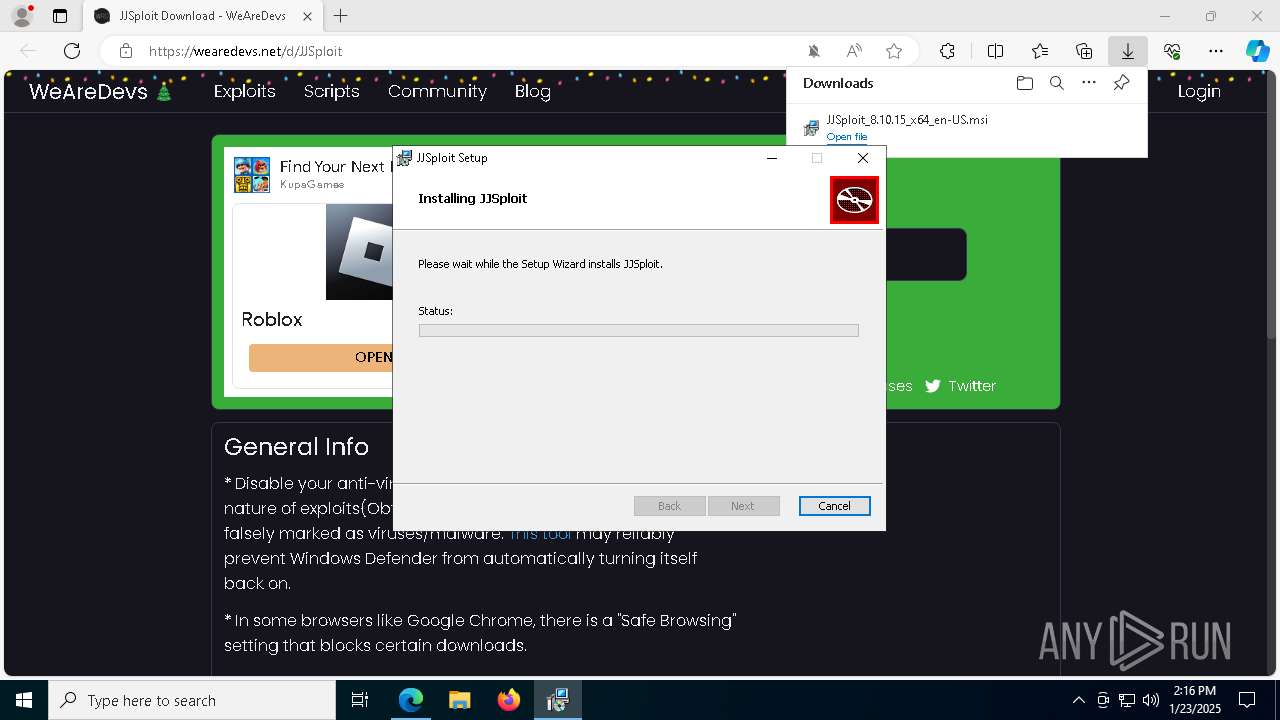This screenshot has width=1280, height=720.
Task: Click the Login link
Action: (x=1199, y=91)
